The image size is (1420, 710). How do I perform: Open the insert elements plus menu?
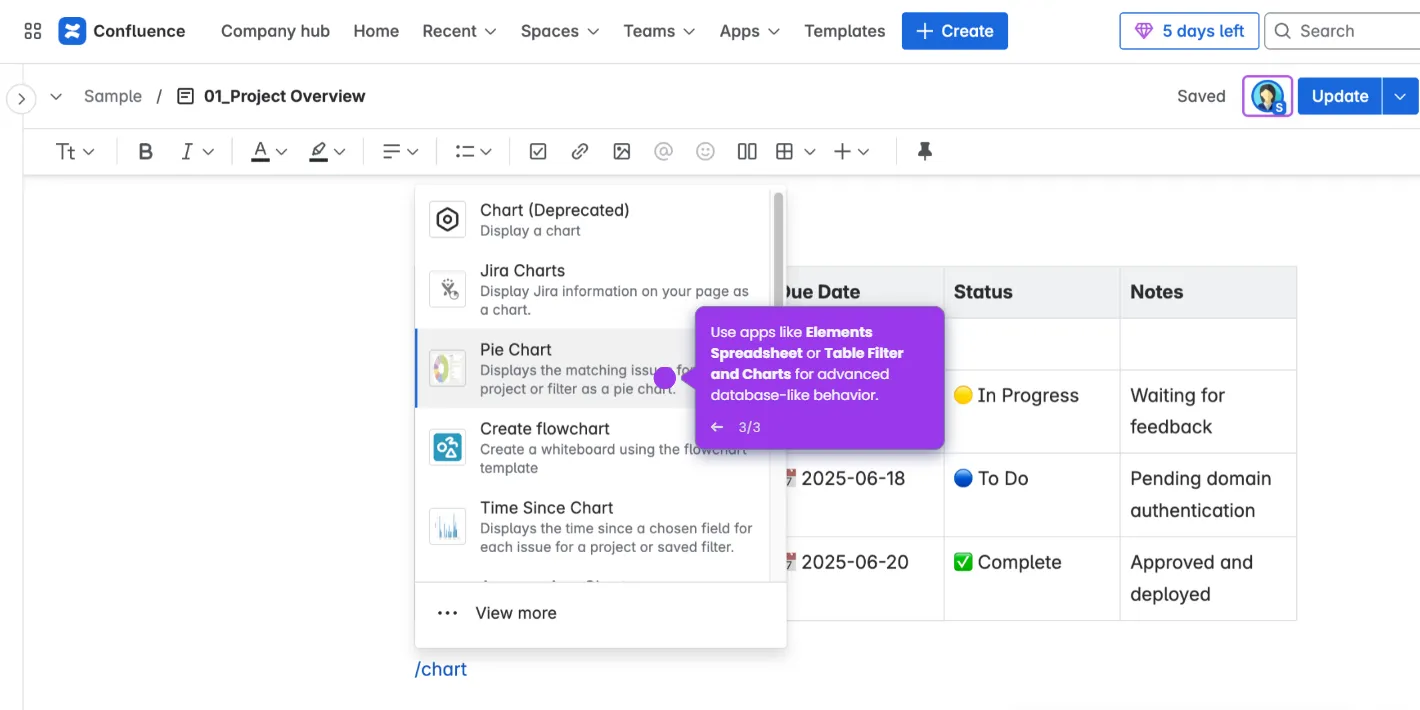pos(852,151)
